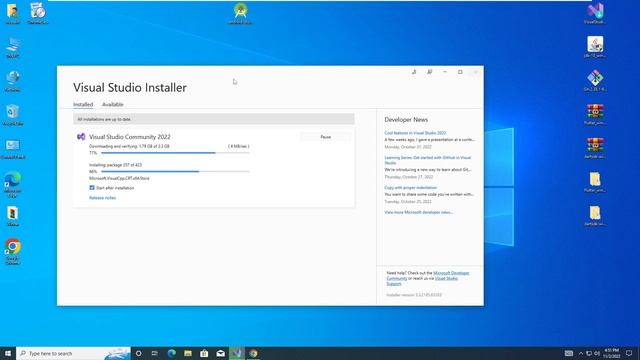640x360 pixels.
Task: Uncheck Start after installation checkbox
Action: 92,188
